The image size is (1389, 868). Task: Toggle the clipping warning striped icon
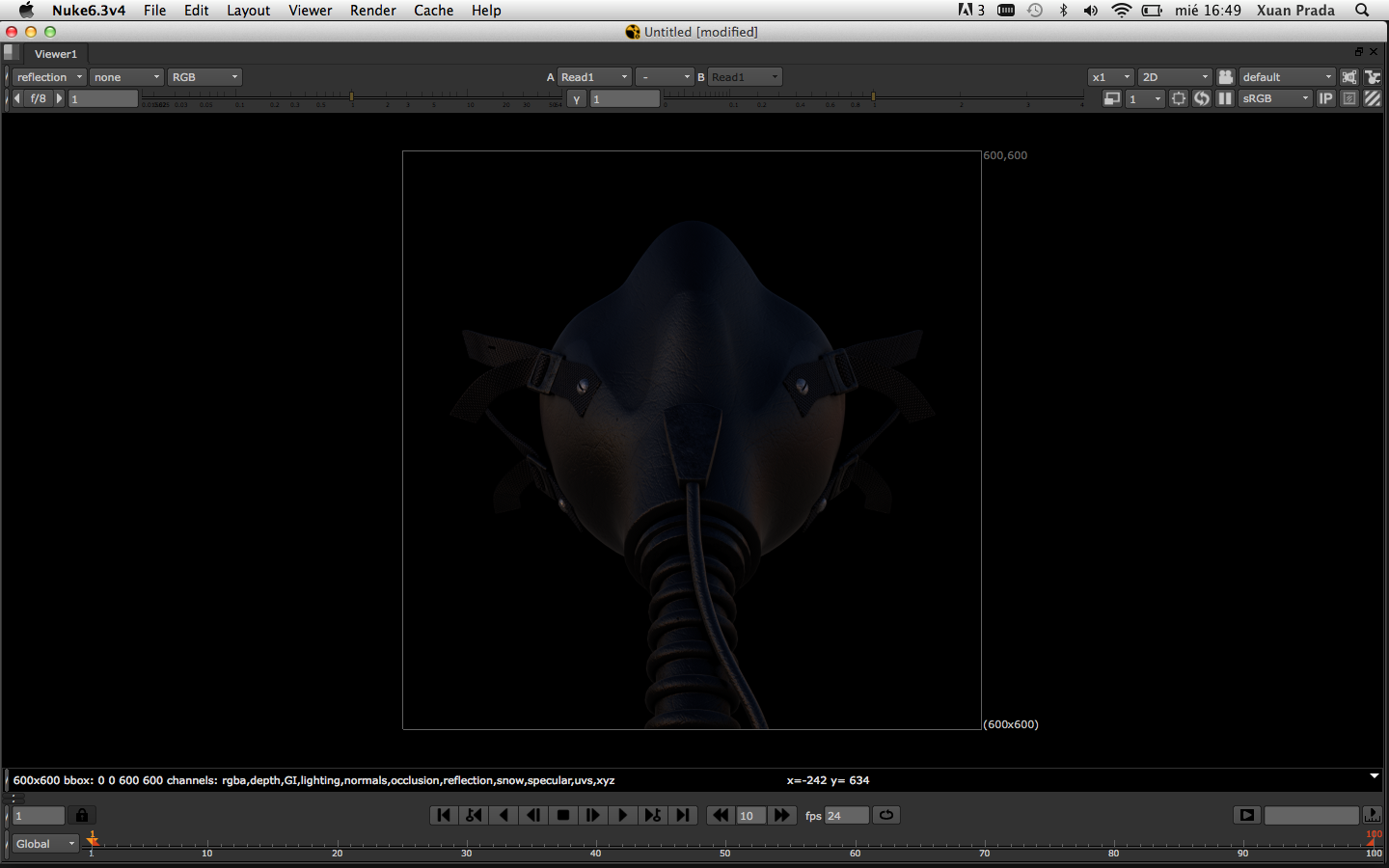tap(1373, 98)
